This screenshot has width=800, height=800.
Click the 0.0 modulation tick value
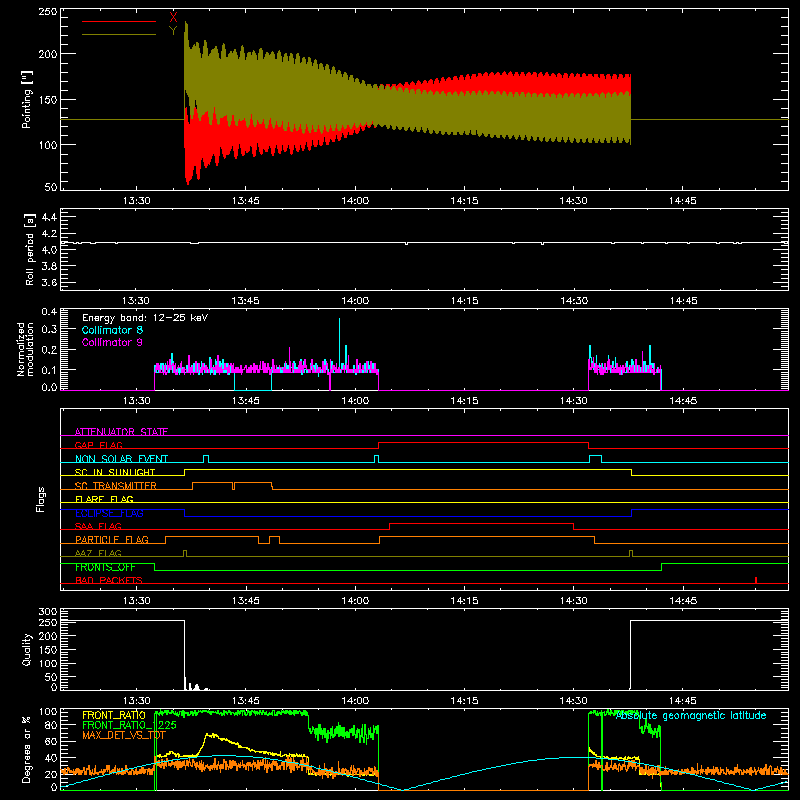(49, 387)
